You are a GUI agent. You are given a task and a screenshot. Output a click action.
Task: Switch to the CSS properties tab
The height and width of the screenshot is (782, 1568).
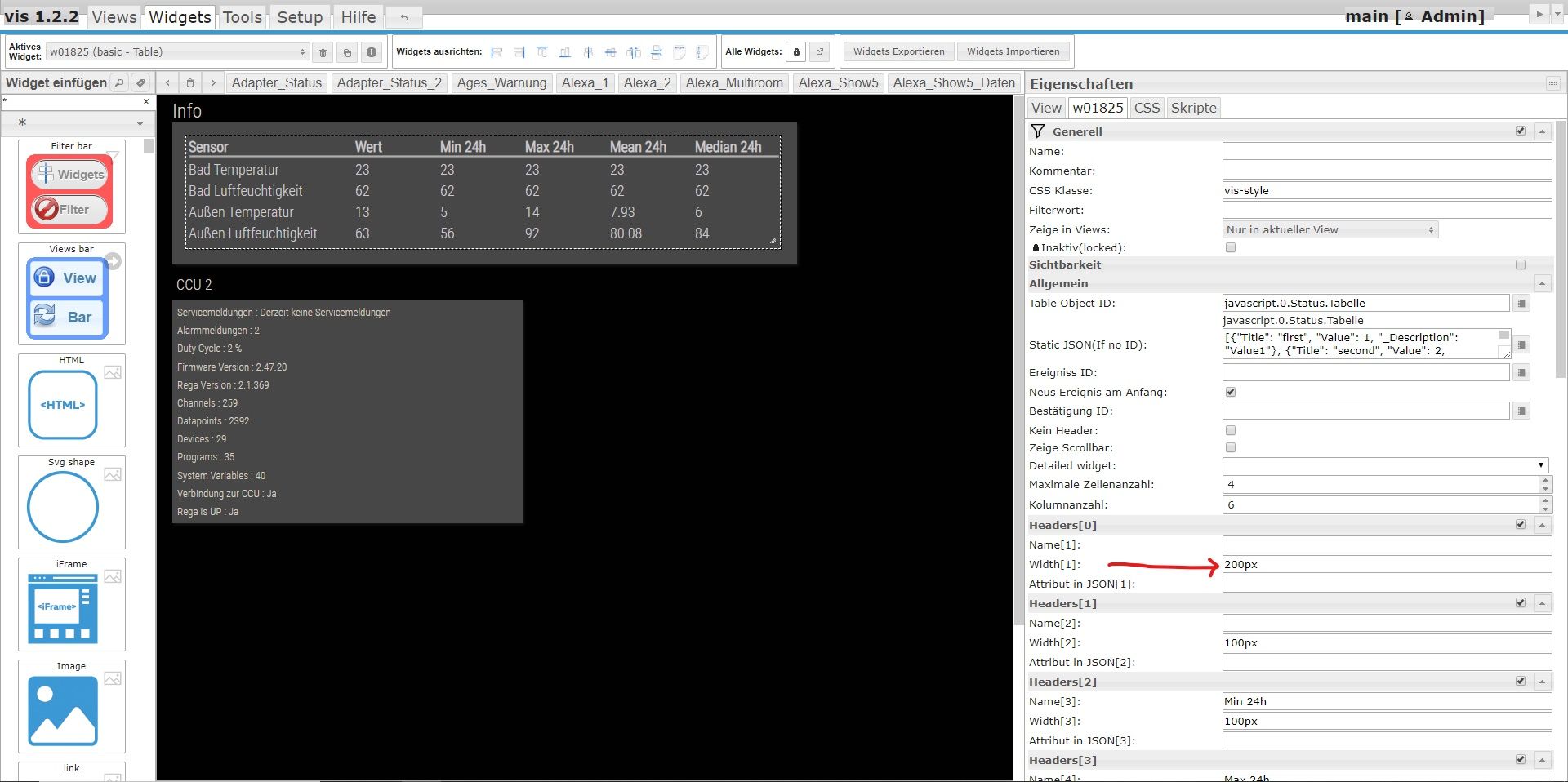(1147, 107)
